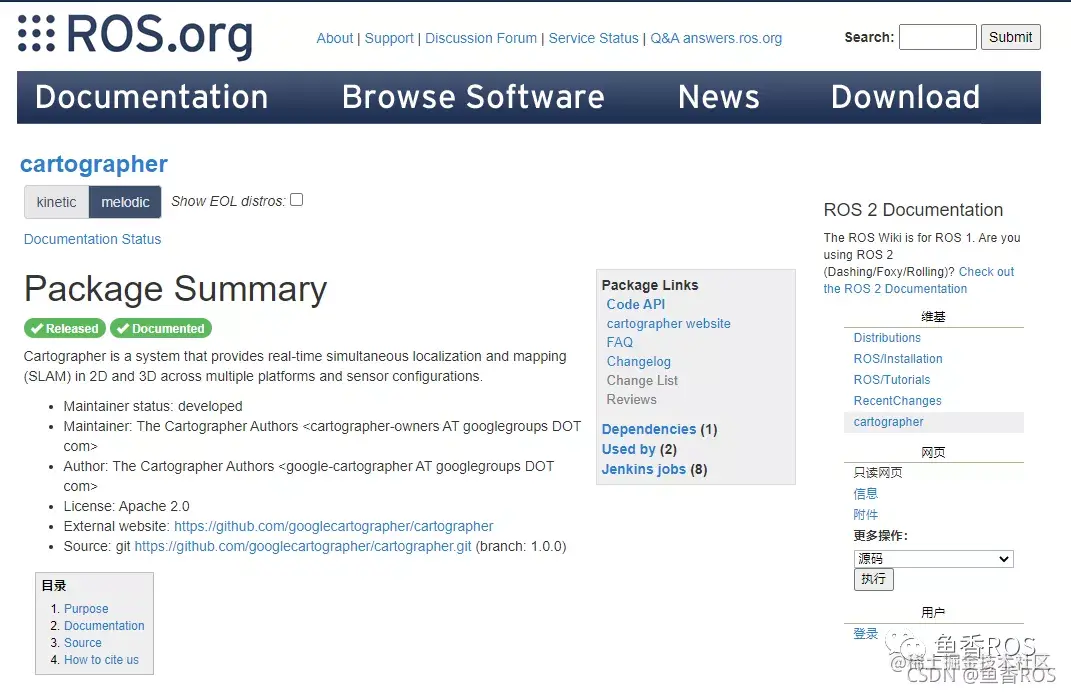Jump to Documentation in table of contents

[104, 625]
